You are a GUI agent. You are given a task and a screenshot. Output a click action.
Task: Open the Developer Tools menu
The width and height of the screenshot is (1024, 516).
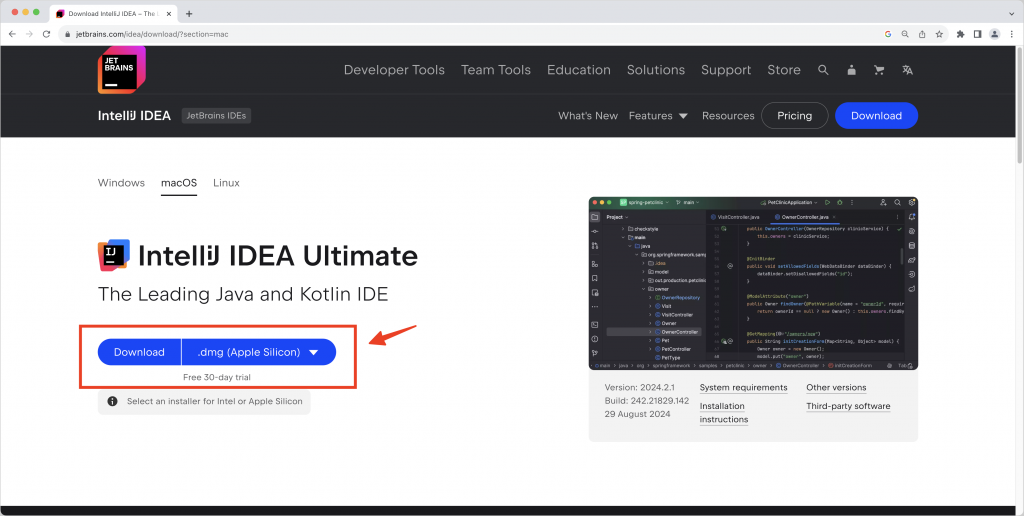tap(394, 70)
